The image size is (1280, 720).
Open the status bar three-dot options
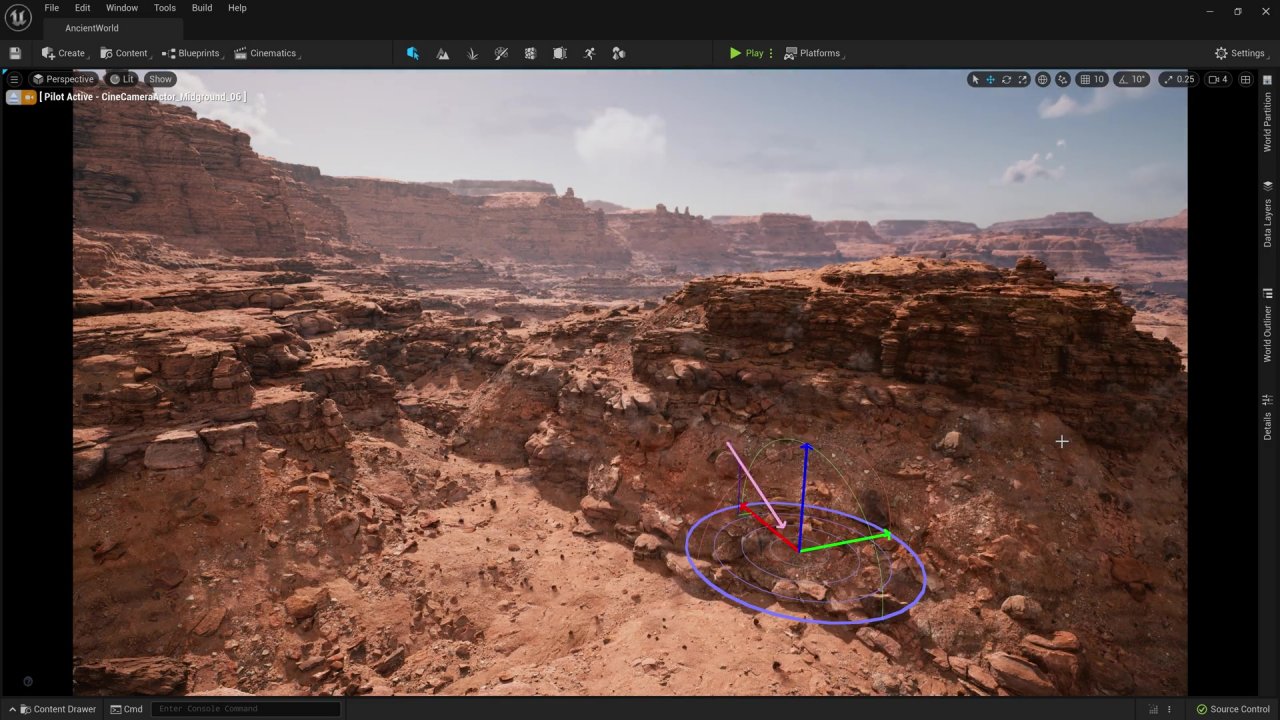pyautogui.click(x=1169, y=709)
